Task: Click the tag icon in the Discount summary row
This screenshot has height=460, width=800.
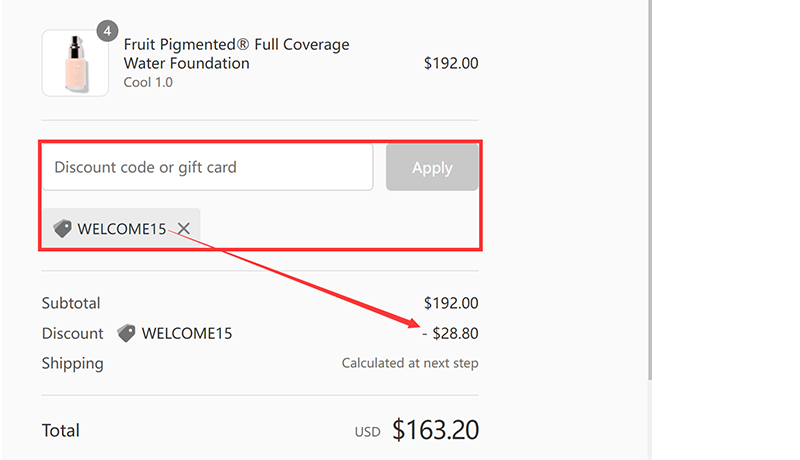Action: pos(126,333)
